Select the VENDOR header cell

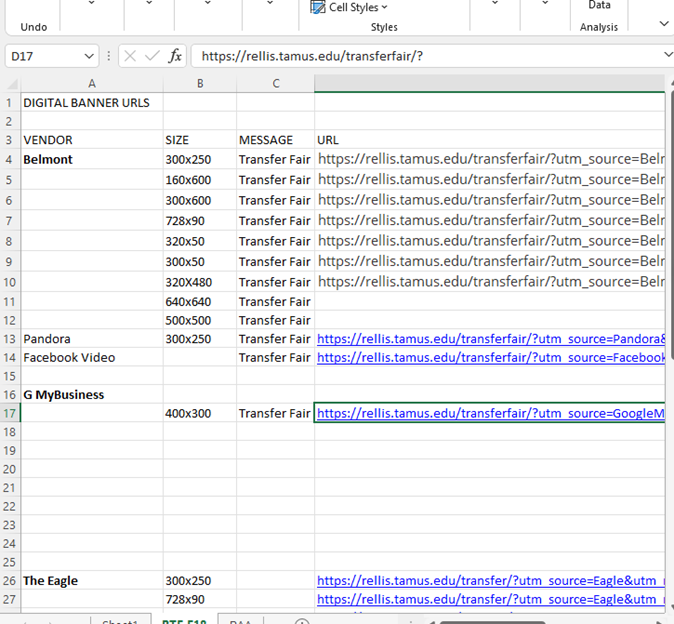coord(92,140)
